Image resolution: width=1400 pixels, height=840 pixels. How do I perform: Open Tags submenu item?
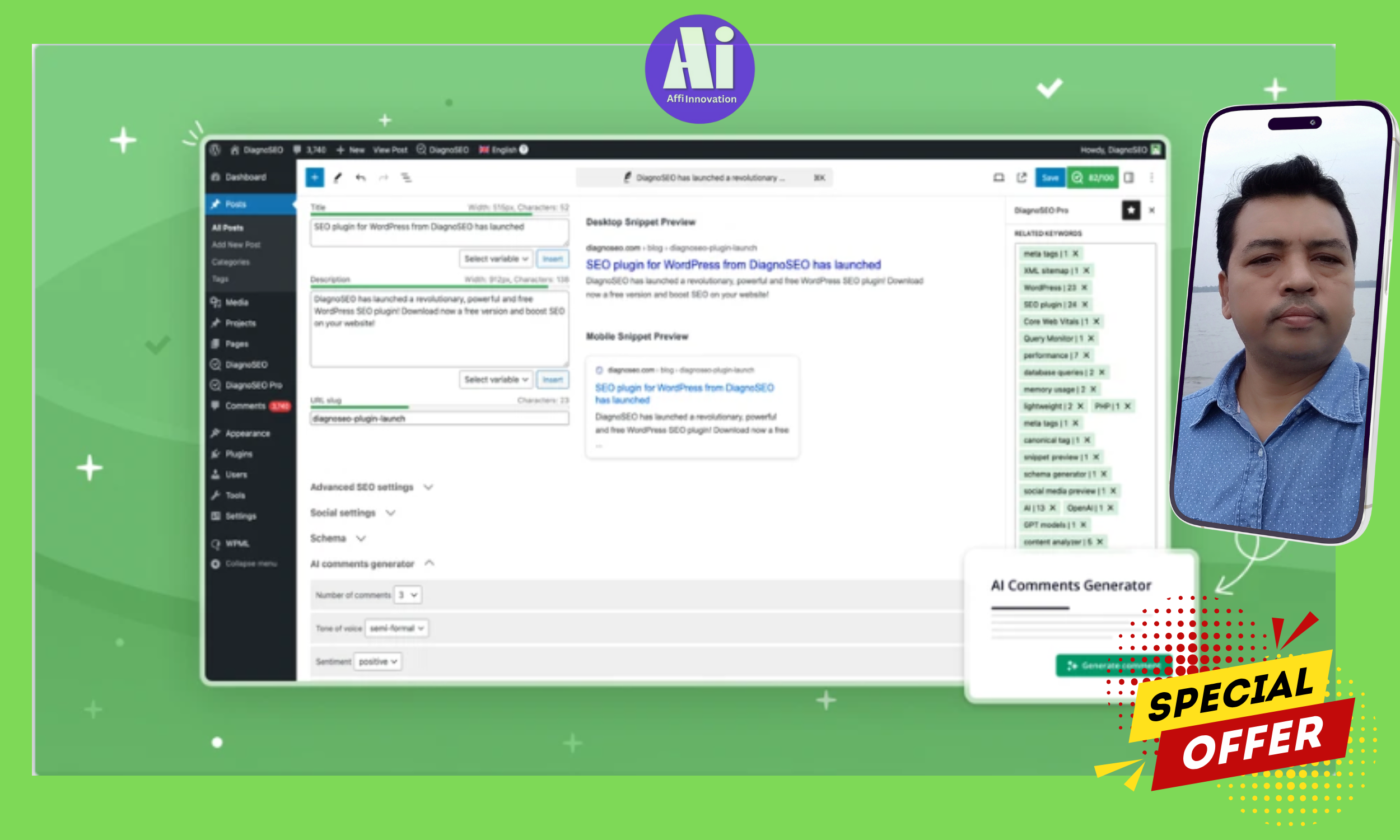click(x=220, y=279)
